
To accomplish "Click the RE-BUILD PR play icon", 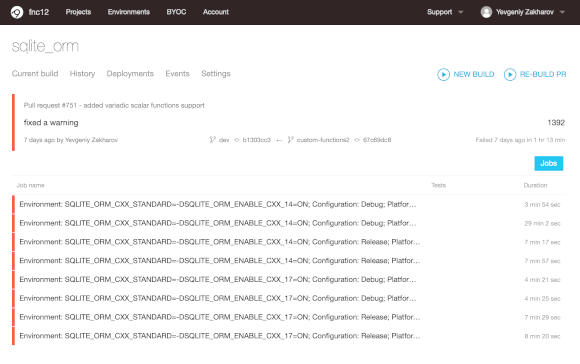I will pos(510,74).
